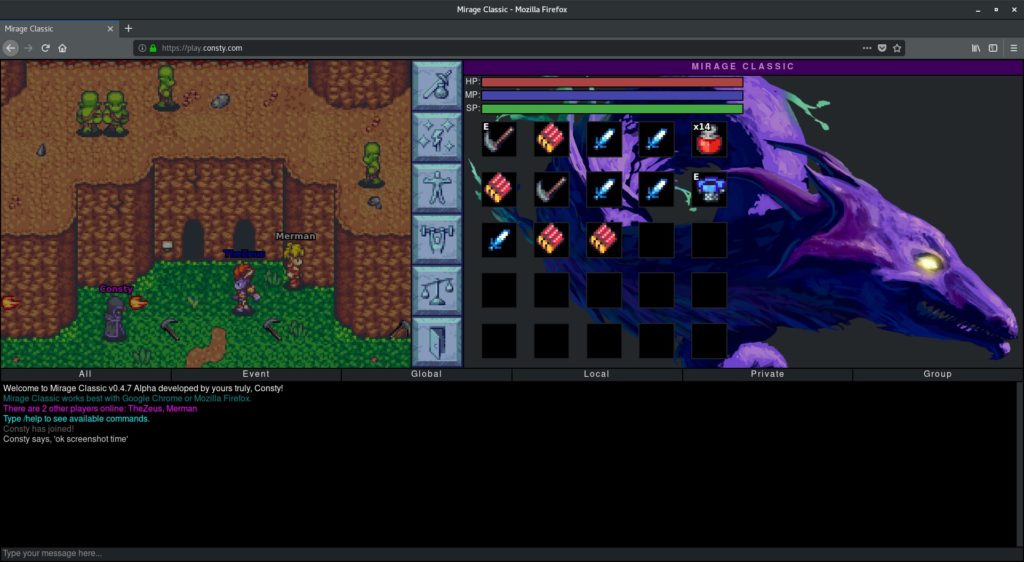This screenshot has height=562, width=1024.
Task: Open the Firefox hamburger menu
Action: [x=1011, y=48]
